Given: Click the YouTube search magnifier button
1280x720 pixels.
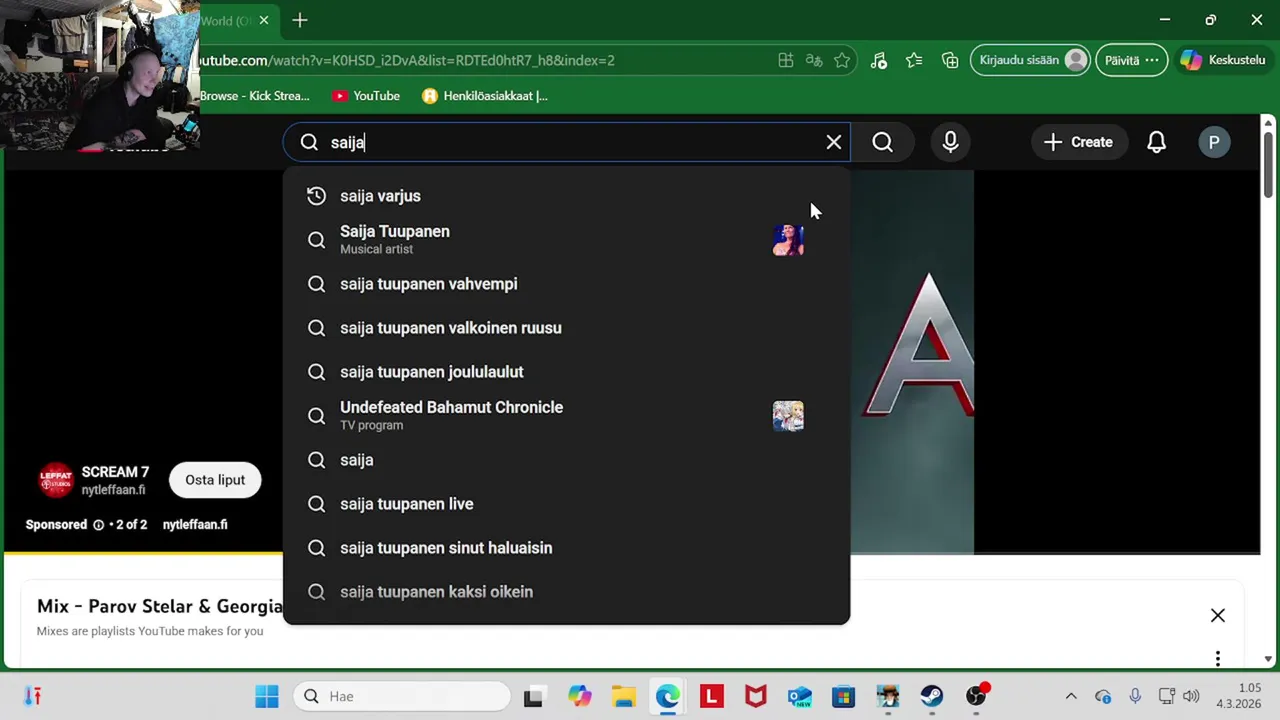Looking at the screenshot, I should coord(882,142).
